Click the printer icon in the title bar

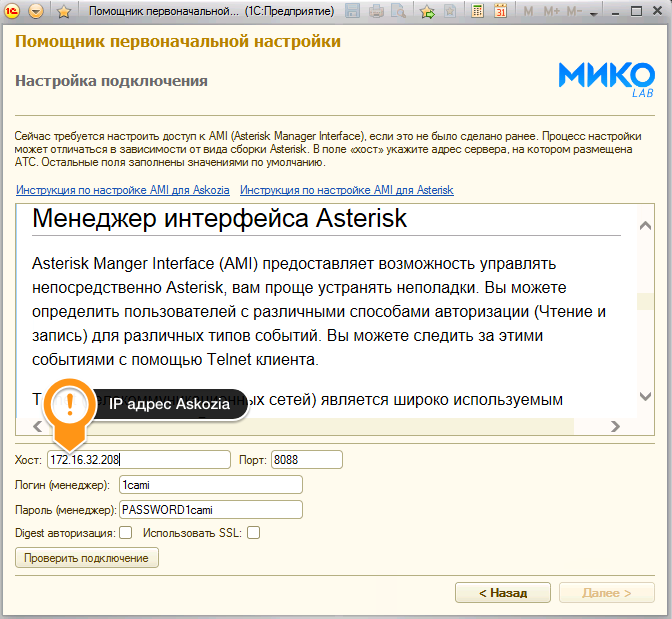pos(376,11)
